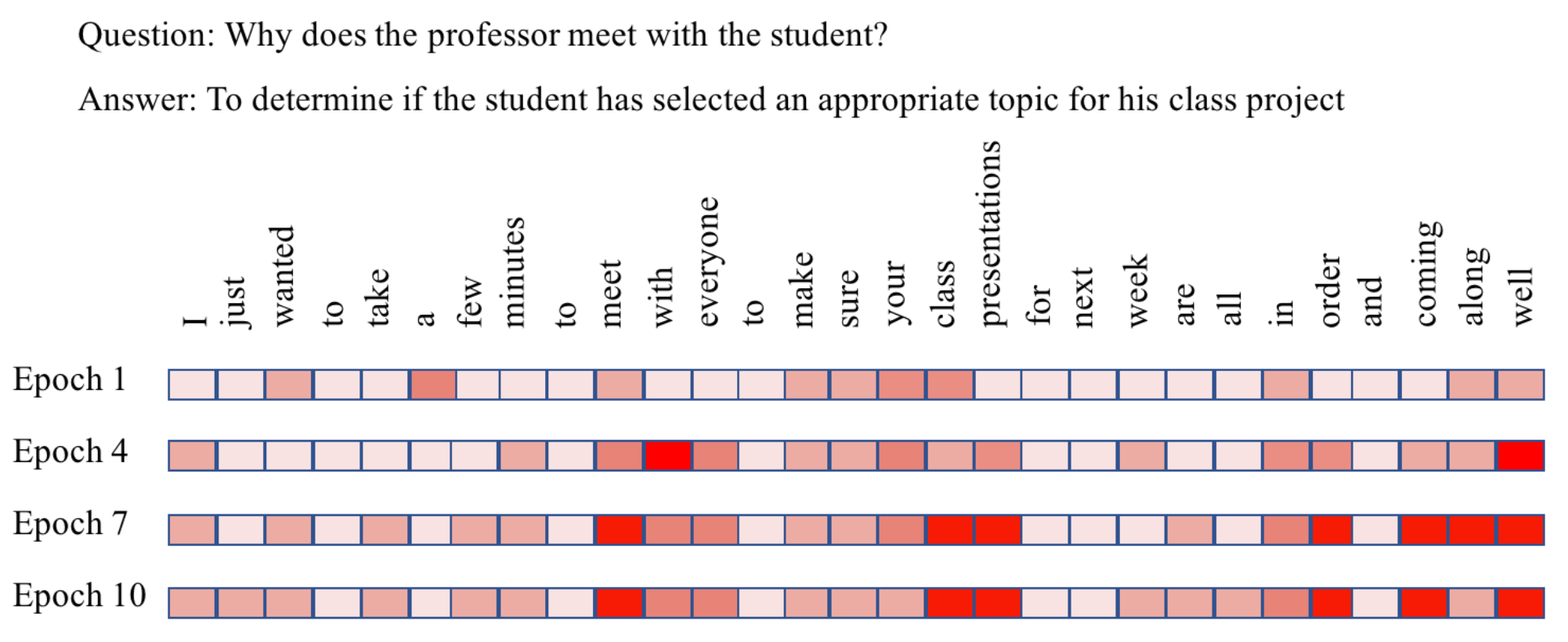
Task: Select the Epoch 1 cell under "class"
Action: [x=949, y=384]
